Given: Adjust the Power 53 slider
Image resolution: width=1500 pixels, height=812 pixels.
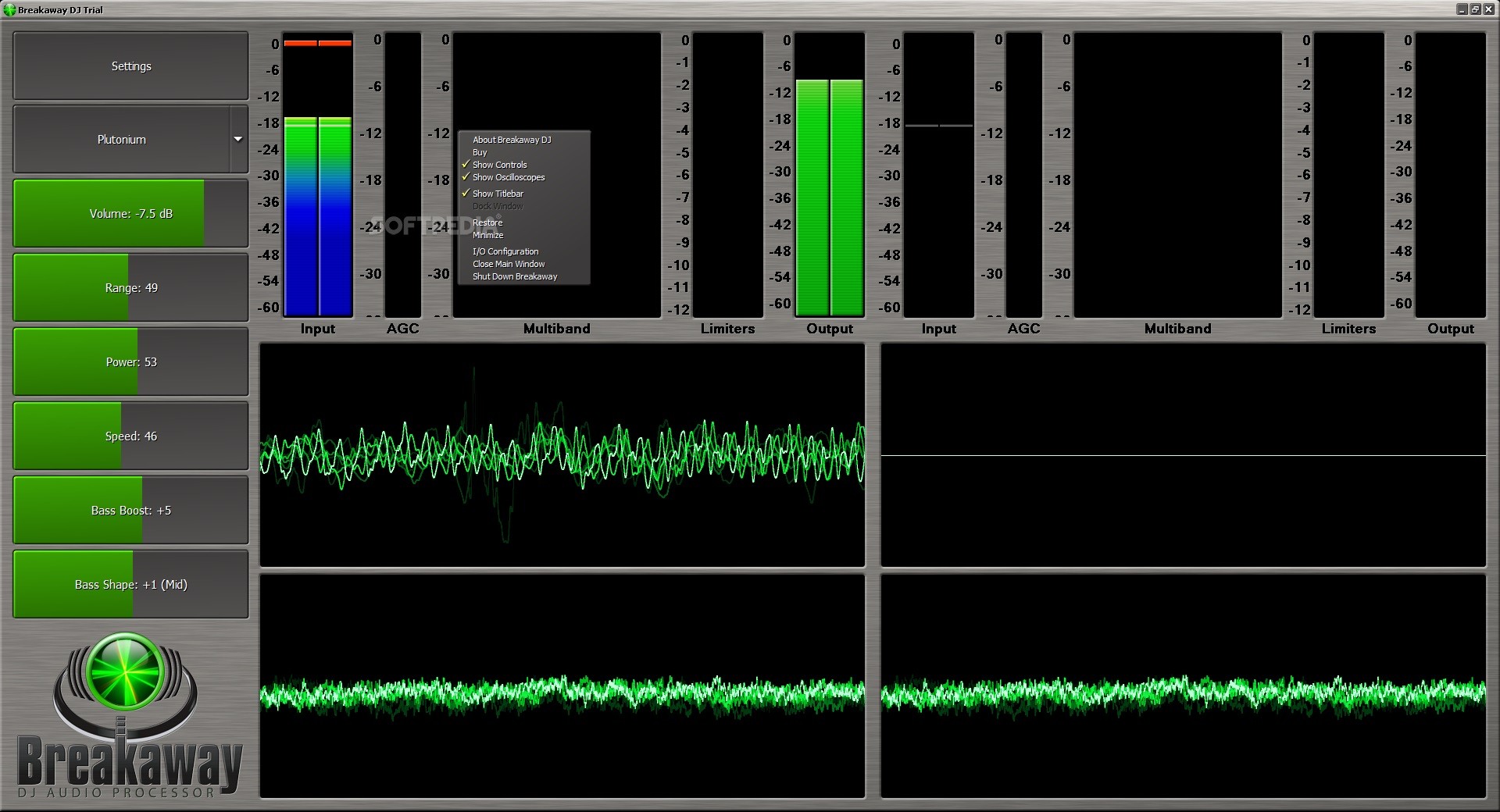Looking at the screenshot, I should pos(130,362).
